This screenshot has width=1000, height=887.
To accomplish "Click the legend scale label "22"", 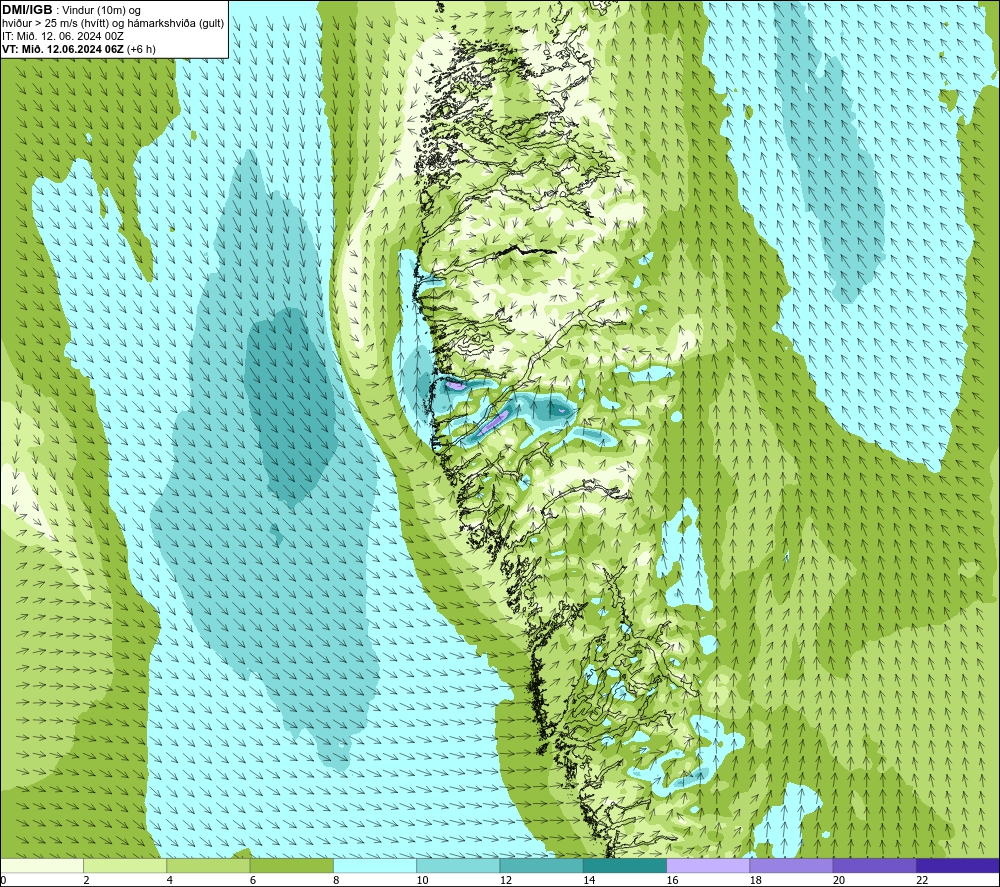I will pos(922,881).
